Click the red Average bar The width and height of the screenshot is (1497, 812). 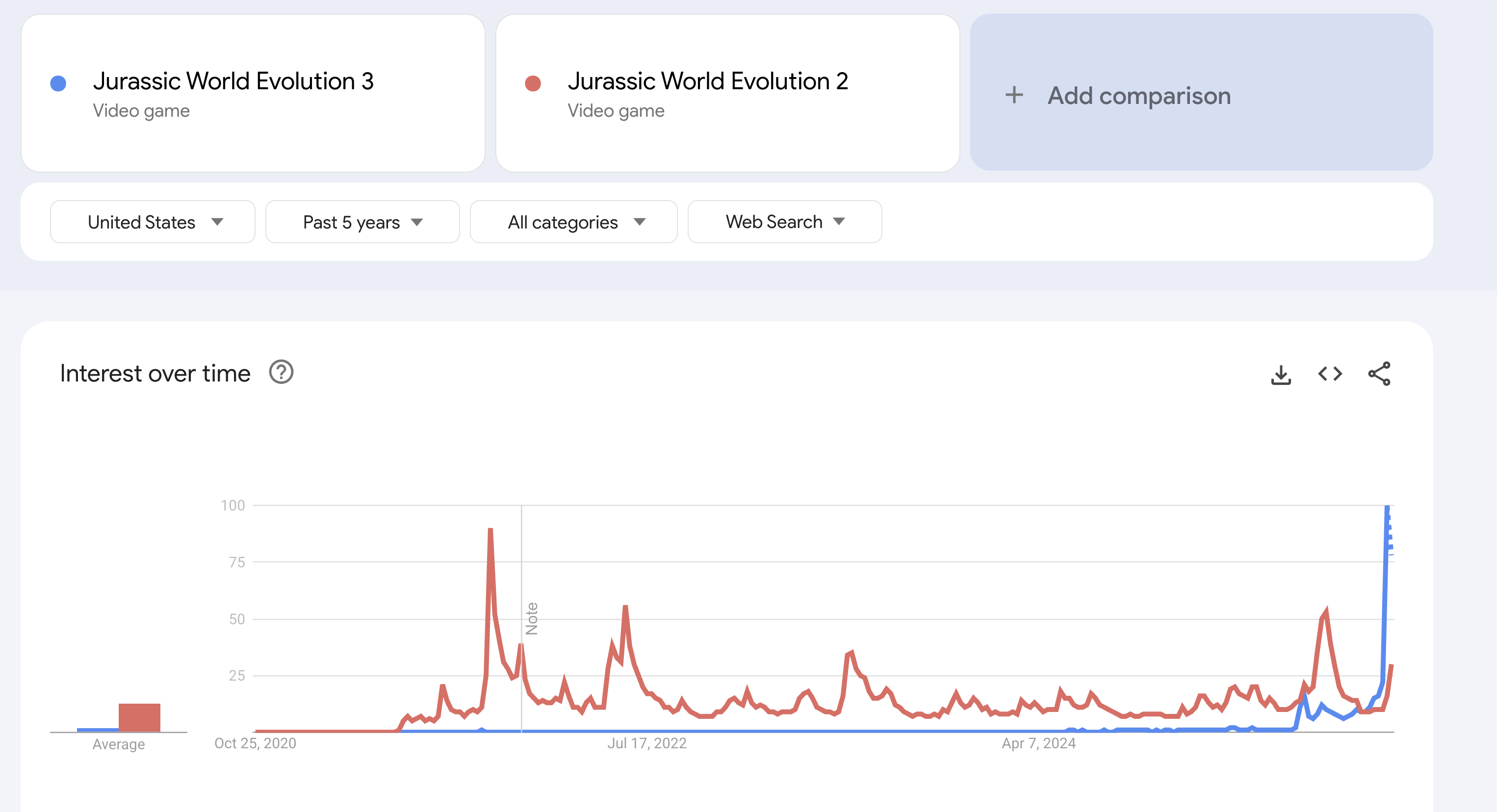pyautogui.click(x=139, y=718)
